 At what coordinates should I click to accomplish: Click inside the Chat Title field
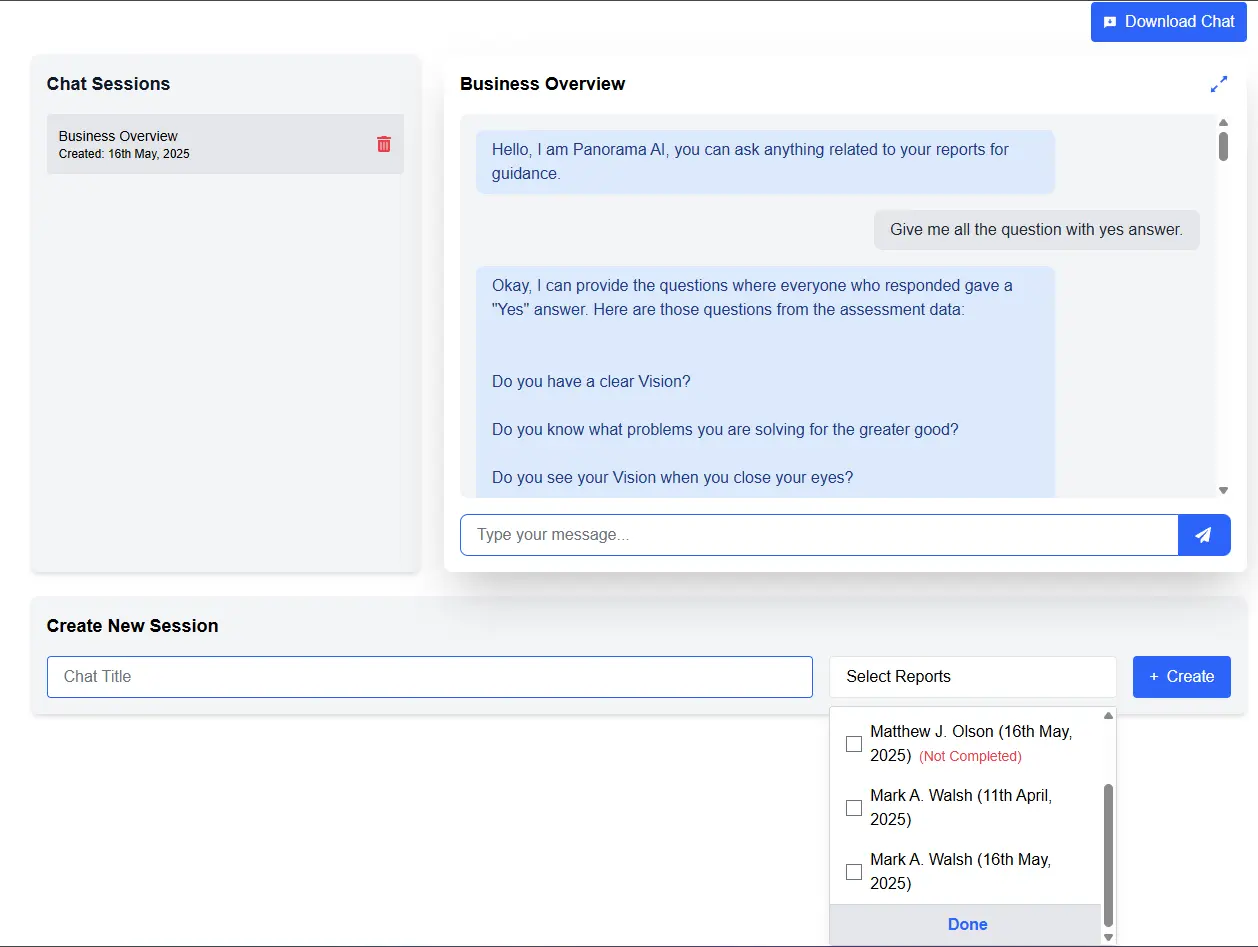tap(430, 677)
